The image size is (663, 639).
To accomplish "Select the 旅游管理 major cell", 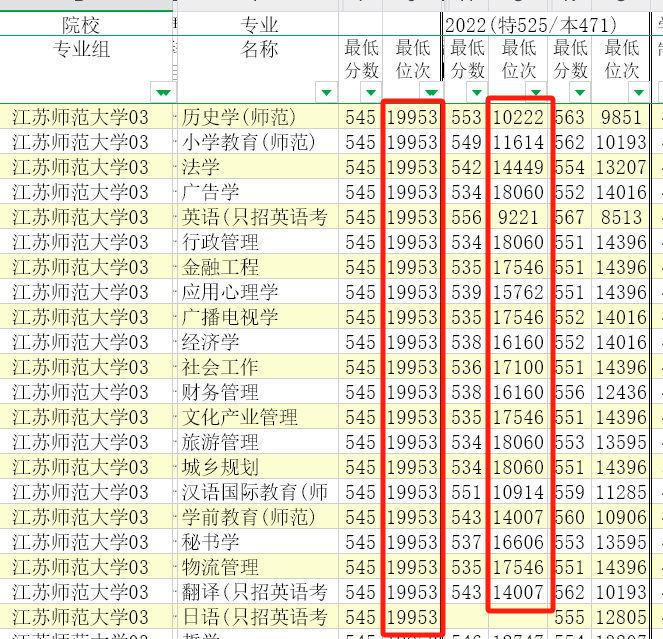I will 258,442.
